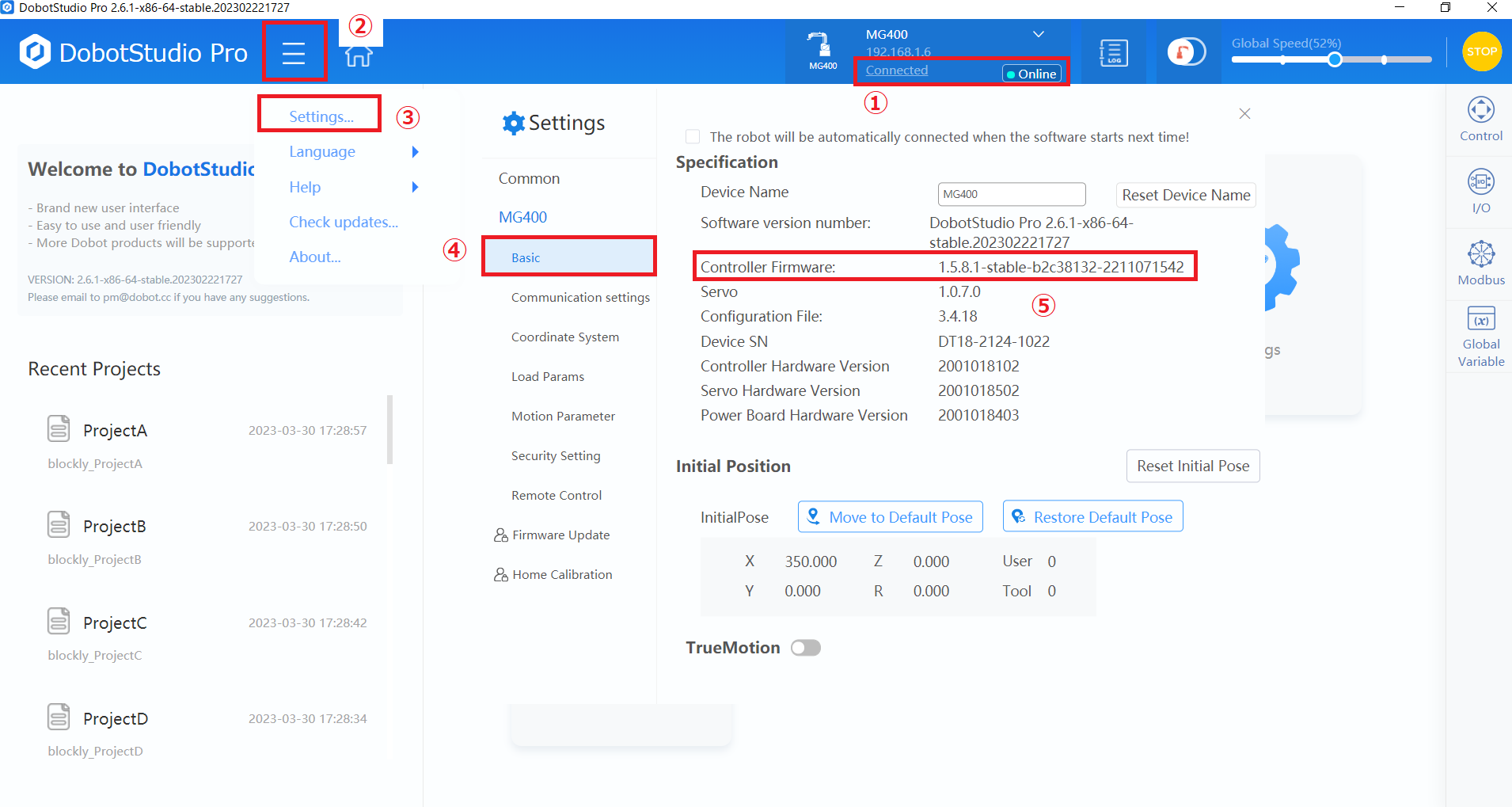This screenshot has height=807, width=1512.
Task: Toggle the robot enable switch
Action: coord(1187,52)
